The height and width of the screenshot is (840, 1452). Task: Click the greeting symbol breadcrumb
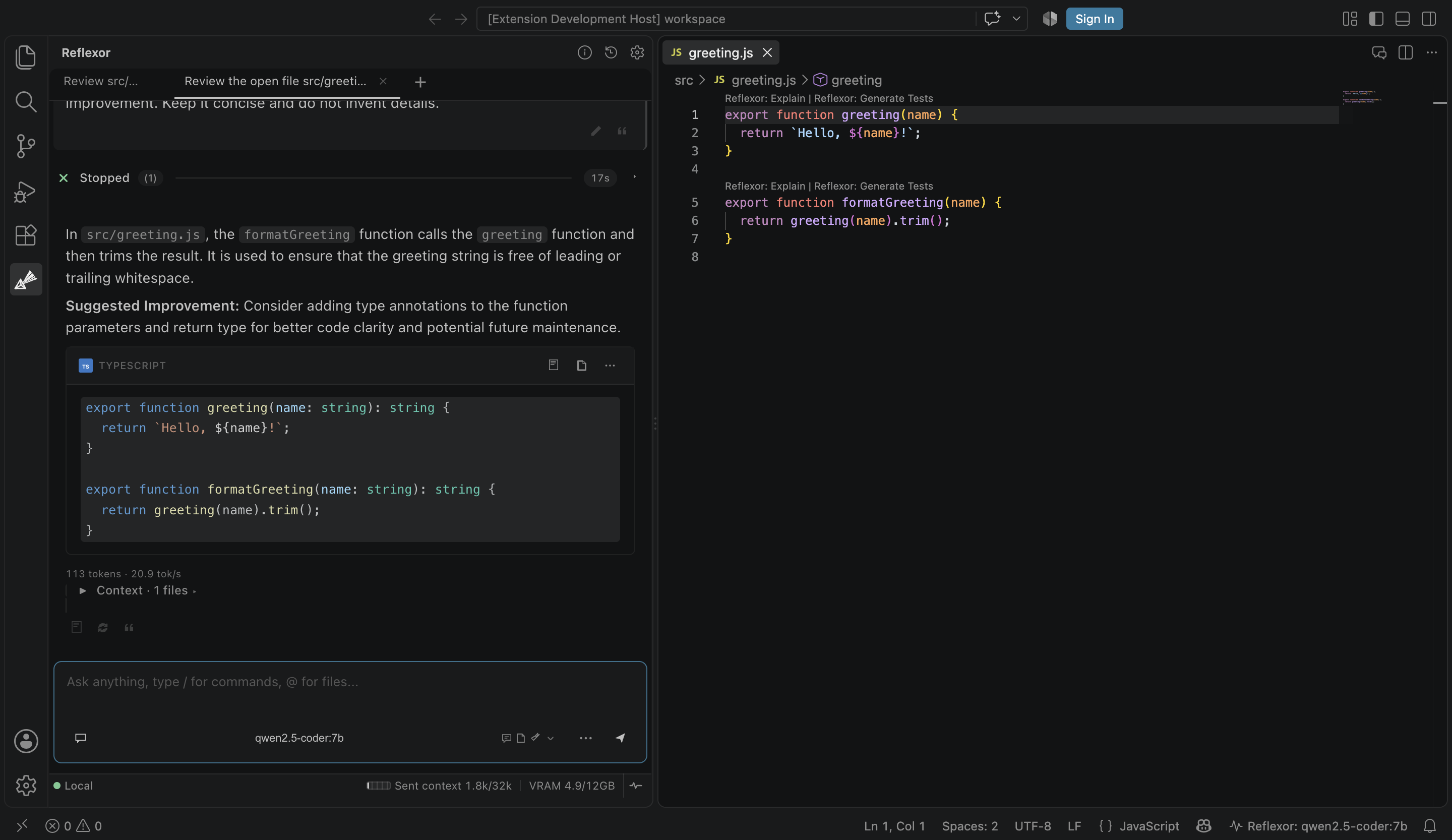[848, 80]
